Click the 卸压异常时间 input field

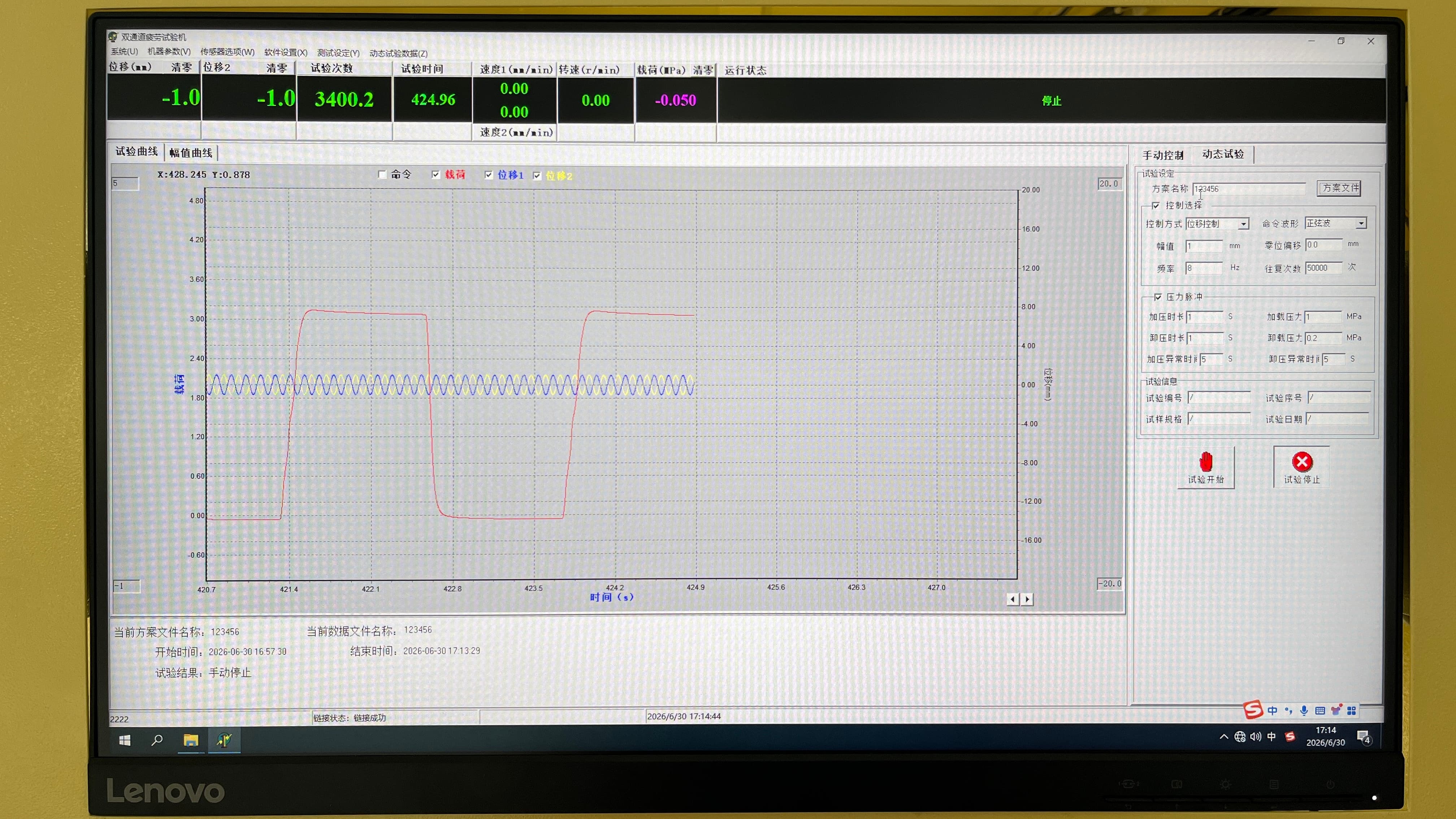pyautogui.click(x=1333, y=359)
